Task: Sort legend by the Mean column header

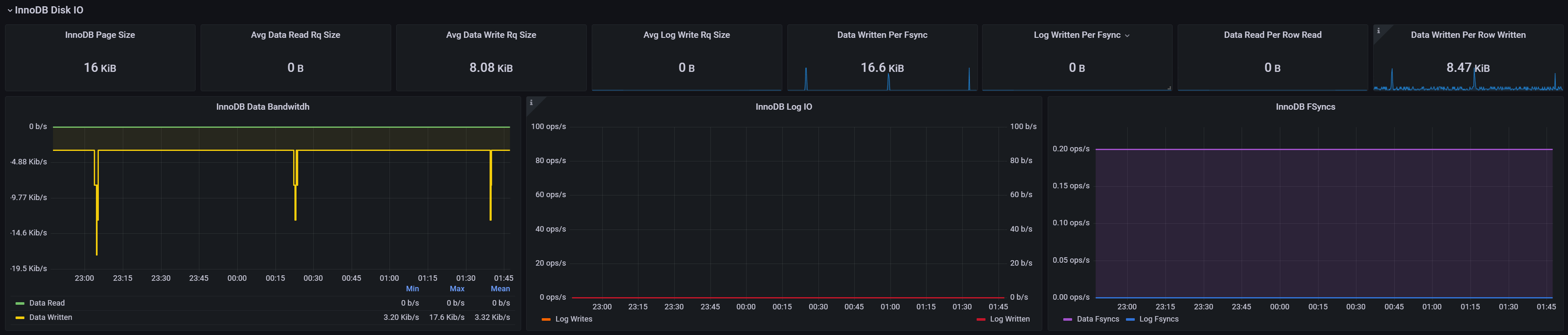Action: click(x=500, y=289)
